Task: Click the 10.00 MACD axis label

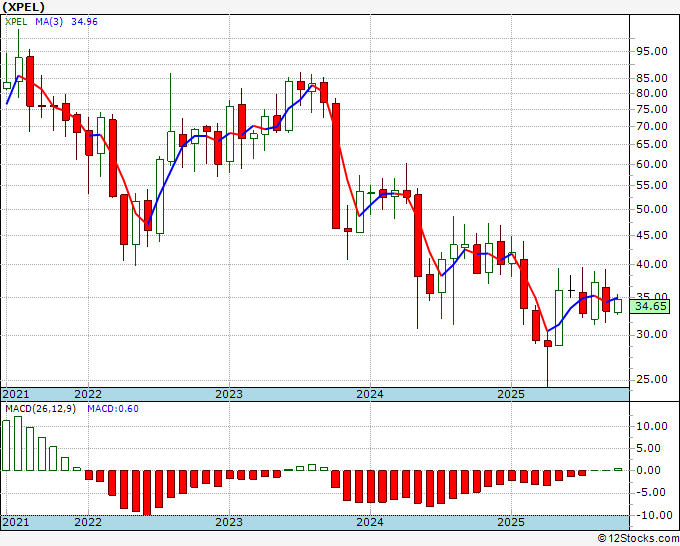Action: [652, 426]
